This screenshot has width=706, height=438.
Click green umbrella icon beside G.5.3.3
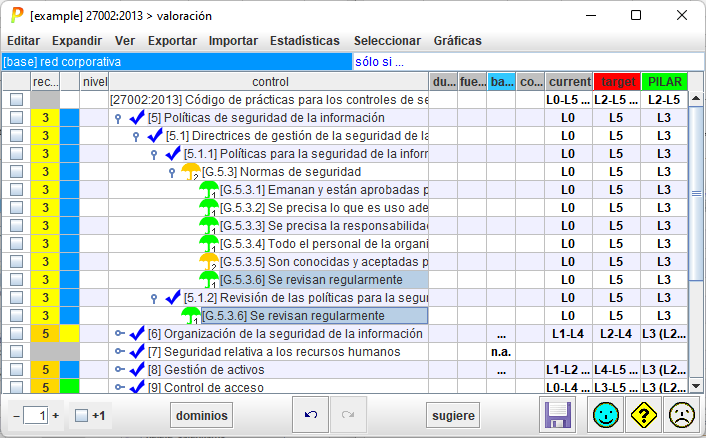pyautogui.click(x=208, y=226)
